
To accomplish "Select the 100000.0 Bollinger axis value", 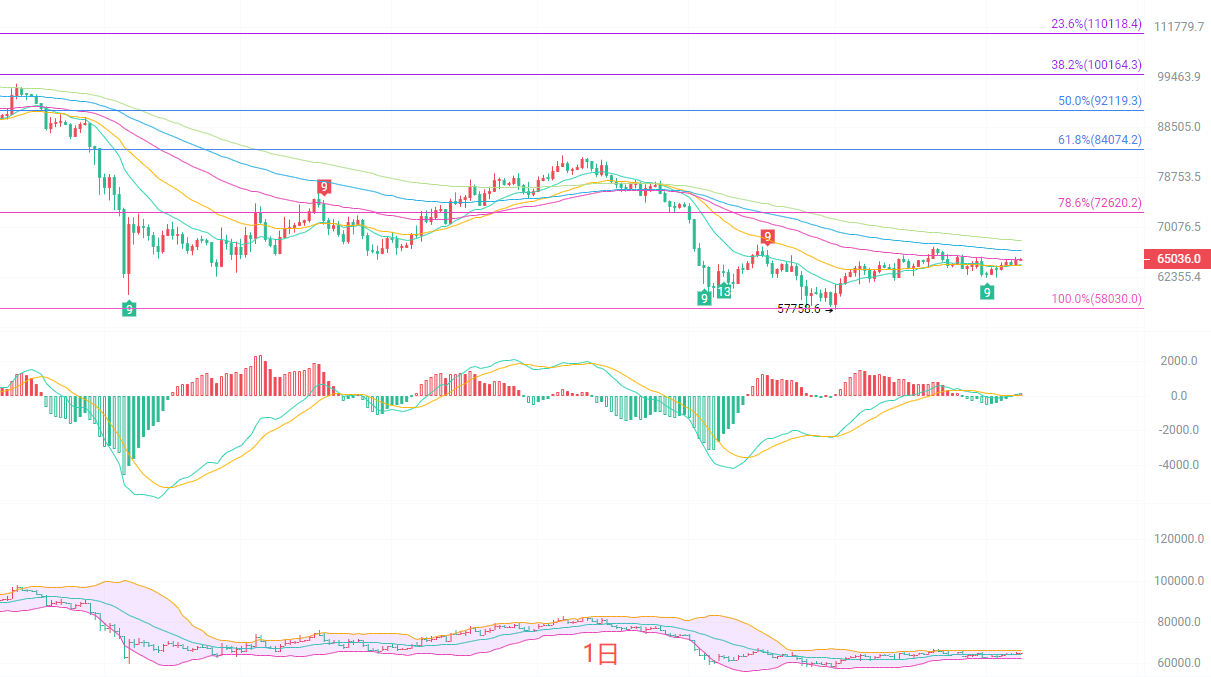I will (1178, 581).
